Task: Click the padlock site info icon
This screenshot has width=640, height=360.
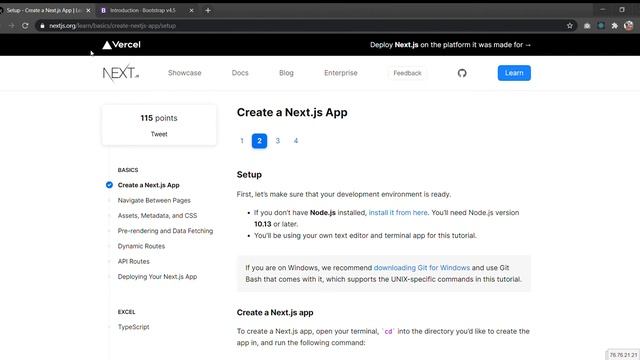Action: click(42, 26)
